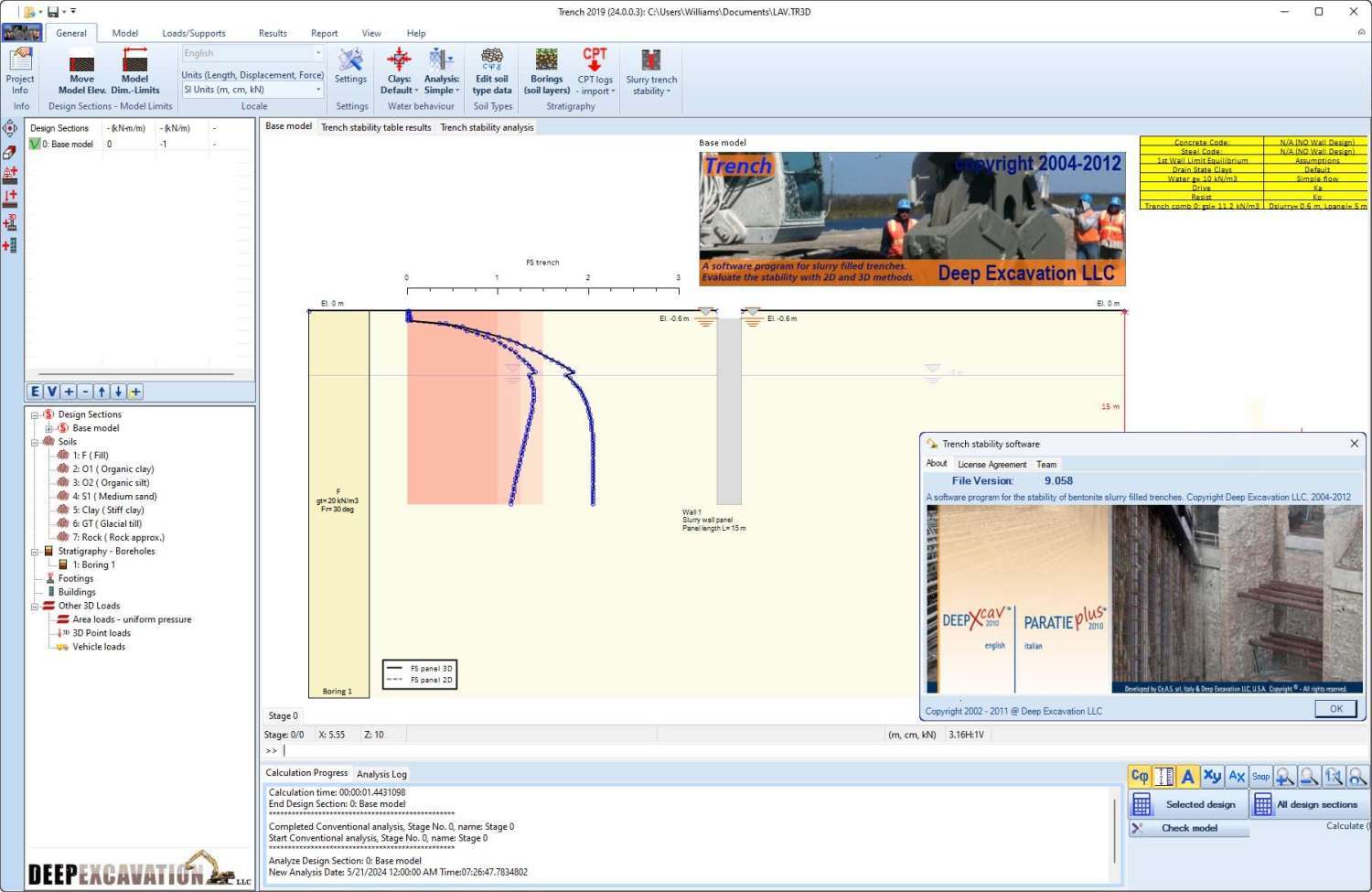
Task: Open Project Info
Action: click(x=20, y=70)
